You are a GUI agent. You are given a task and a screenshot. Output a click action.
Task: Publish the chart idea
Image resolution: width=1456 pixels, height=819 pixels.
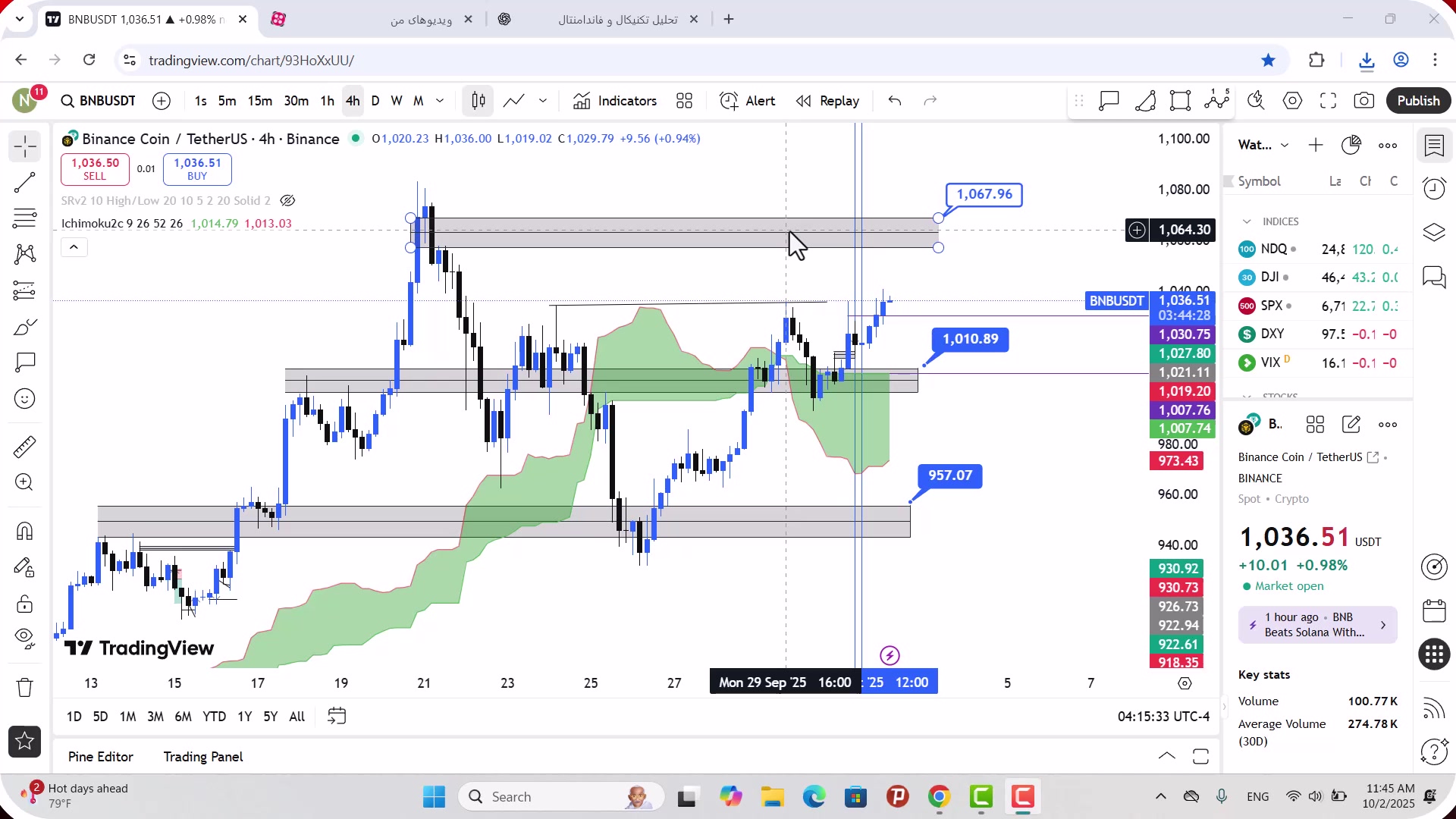pyautogui.click(x=1418, y=101)
